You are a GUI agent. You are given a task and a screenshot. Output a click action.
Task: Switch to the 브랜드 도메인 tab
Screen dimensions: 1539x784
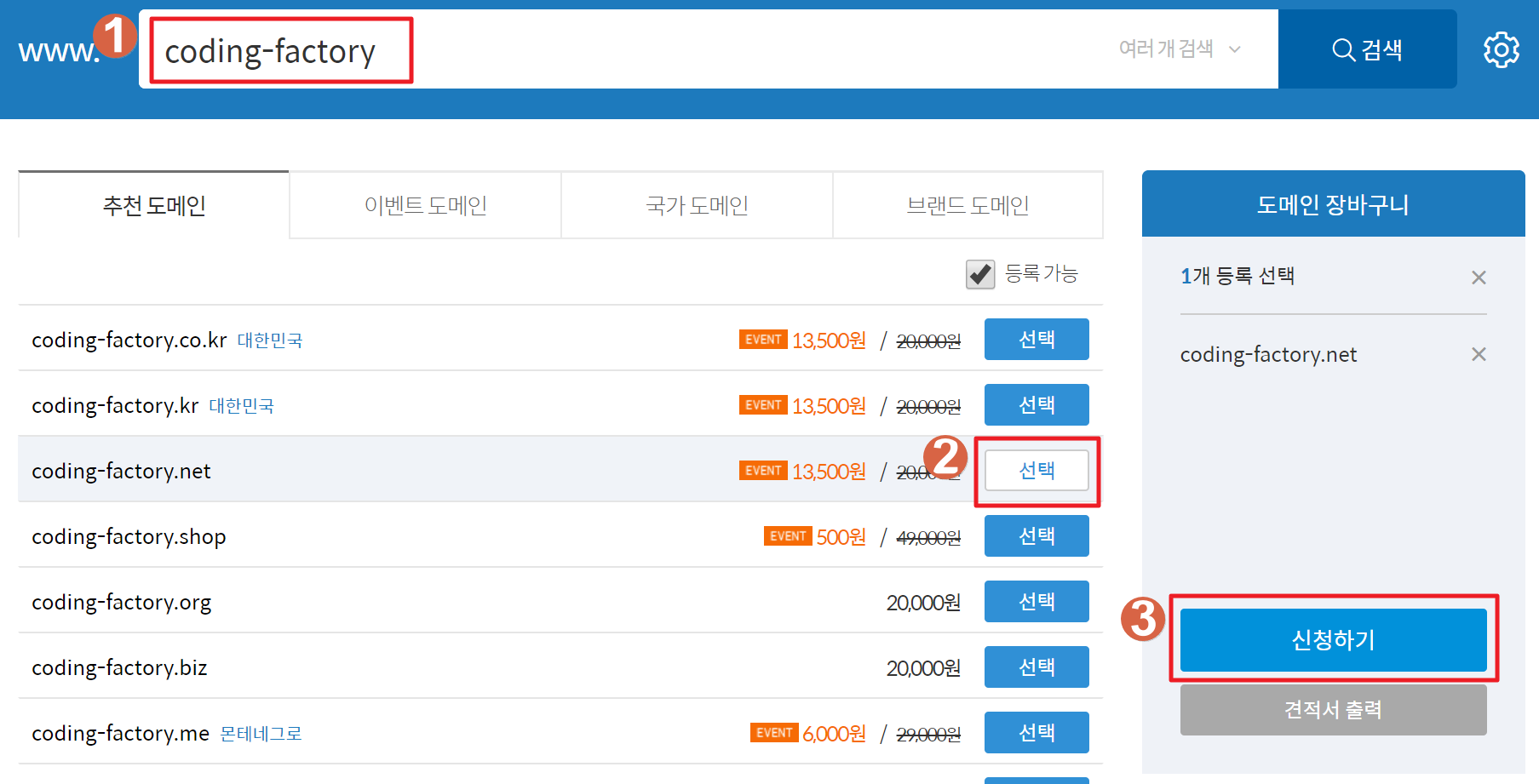coord(968,204)
